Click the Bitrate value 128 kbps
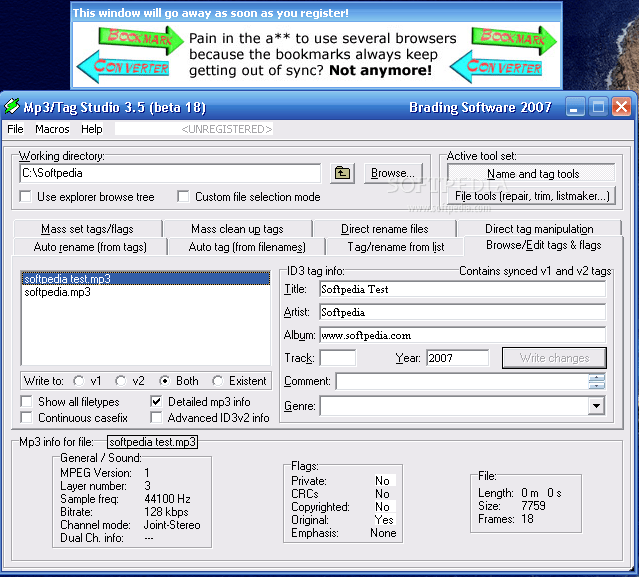Viewport: 639px width, 577px height. [166, 512]
